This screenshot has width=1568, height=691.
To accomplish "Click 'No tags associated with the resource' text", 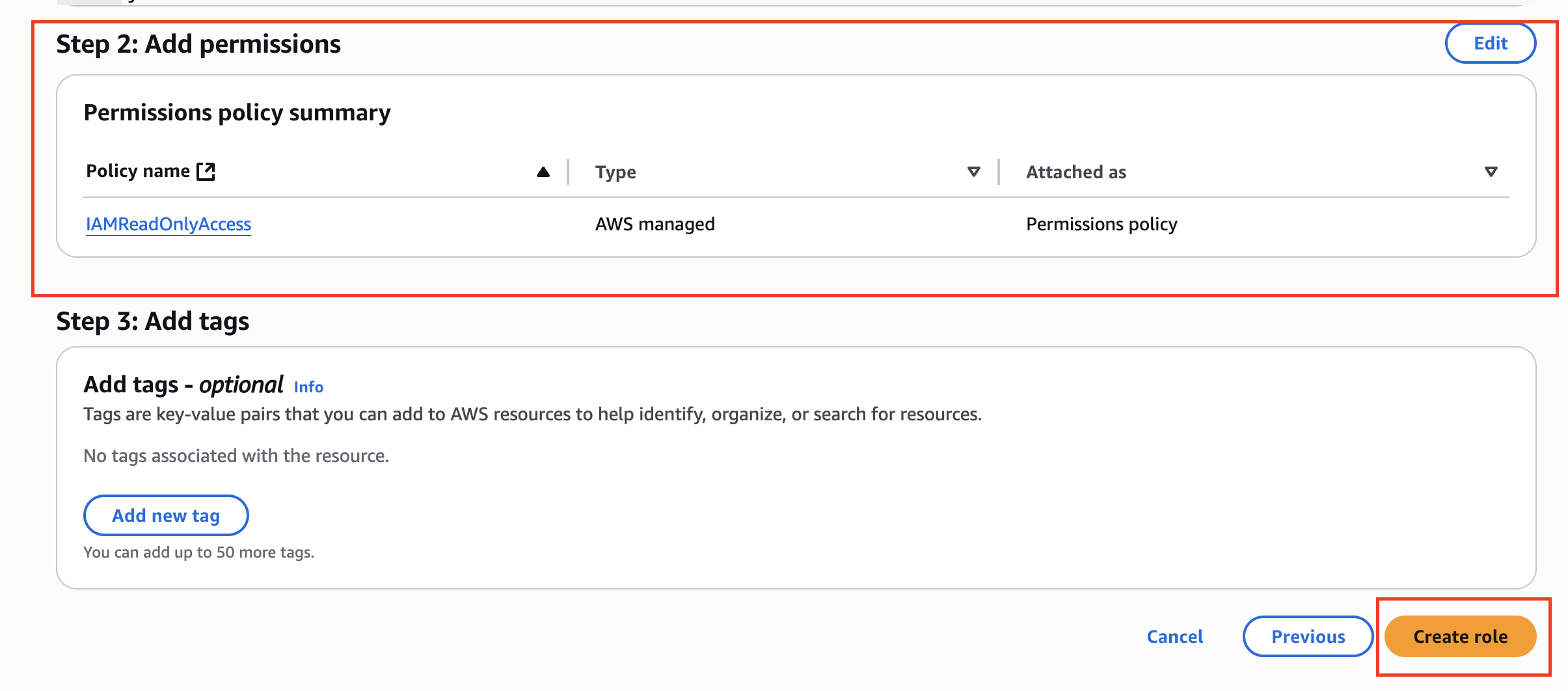I will coord(236,456).
